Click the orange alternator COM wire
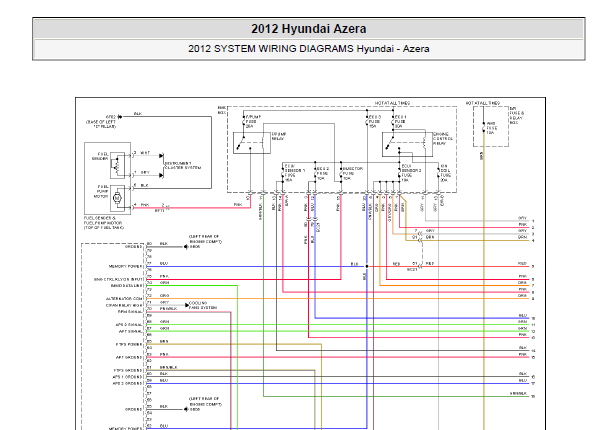Screen dimensions: 604x430 point(337,299)
